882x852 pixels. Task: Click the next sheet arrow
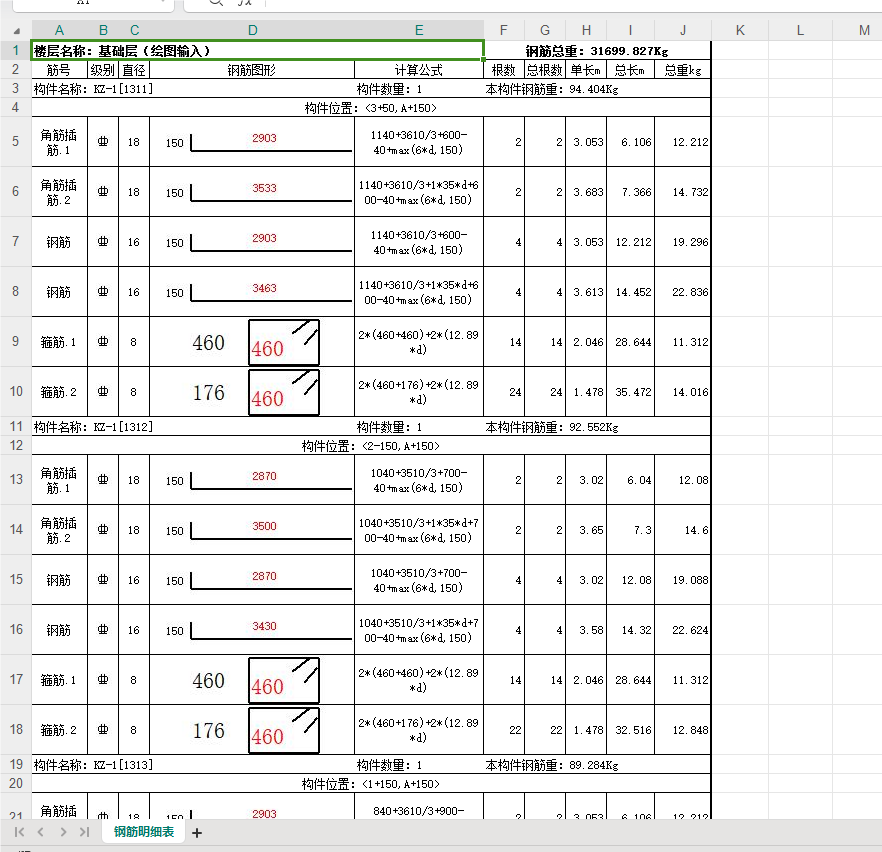(63, 832)
